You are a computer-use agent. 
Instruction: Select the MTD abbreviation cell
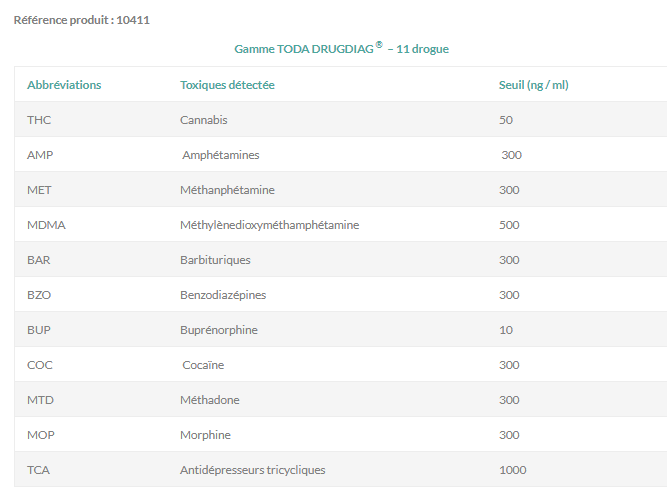click(x=40, y=400)
